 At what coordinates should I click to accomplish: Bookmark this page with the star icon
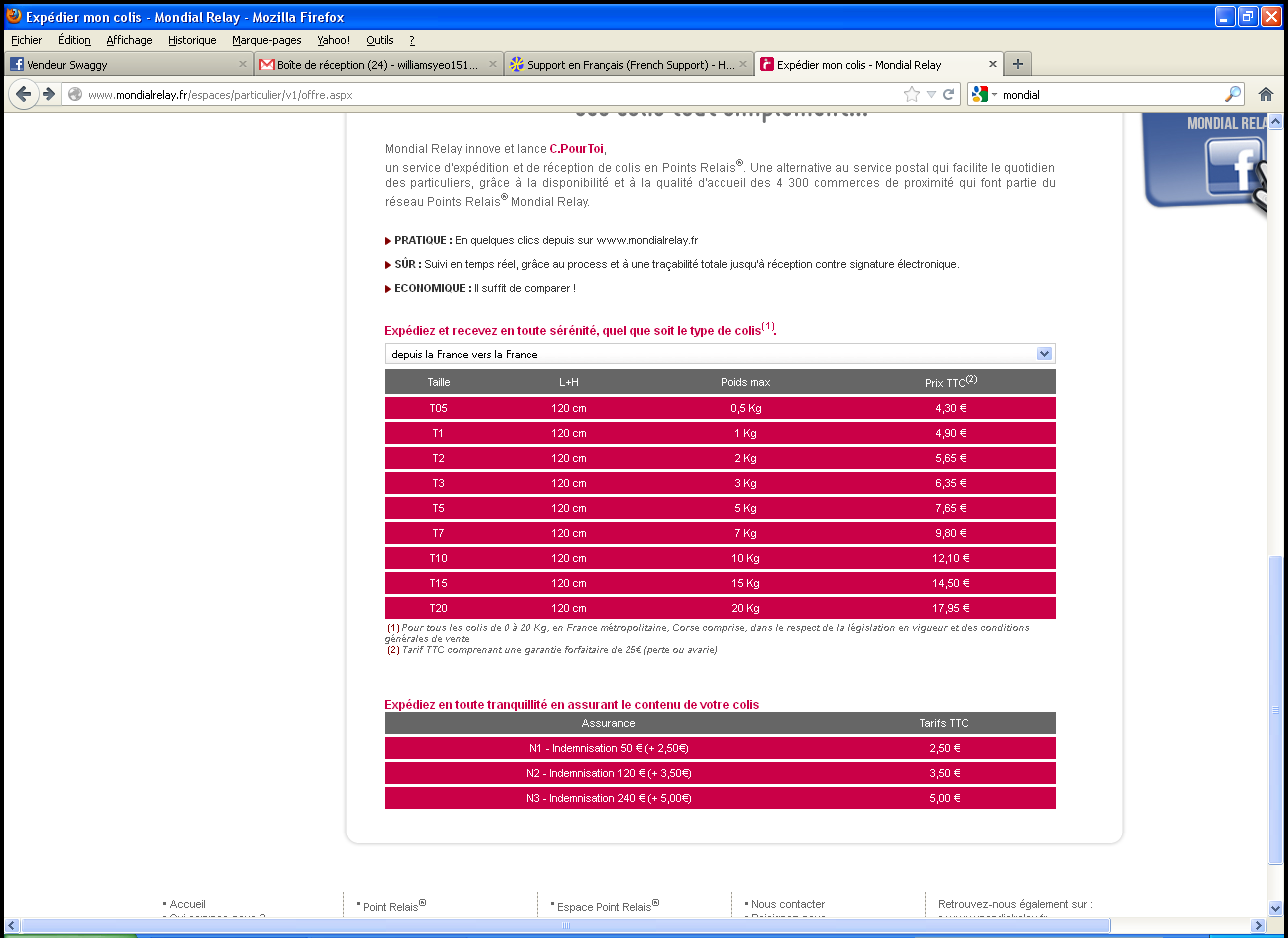tap(911, 94)
